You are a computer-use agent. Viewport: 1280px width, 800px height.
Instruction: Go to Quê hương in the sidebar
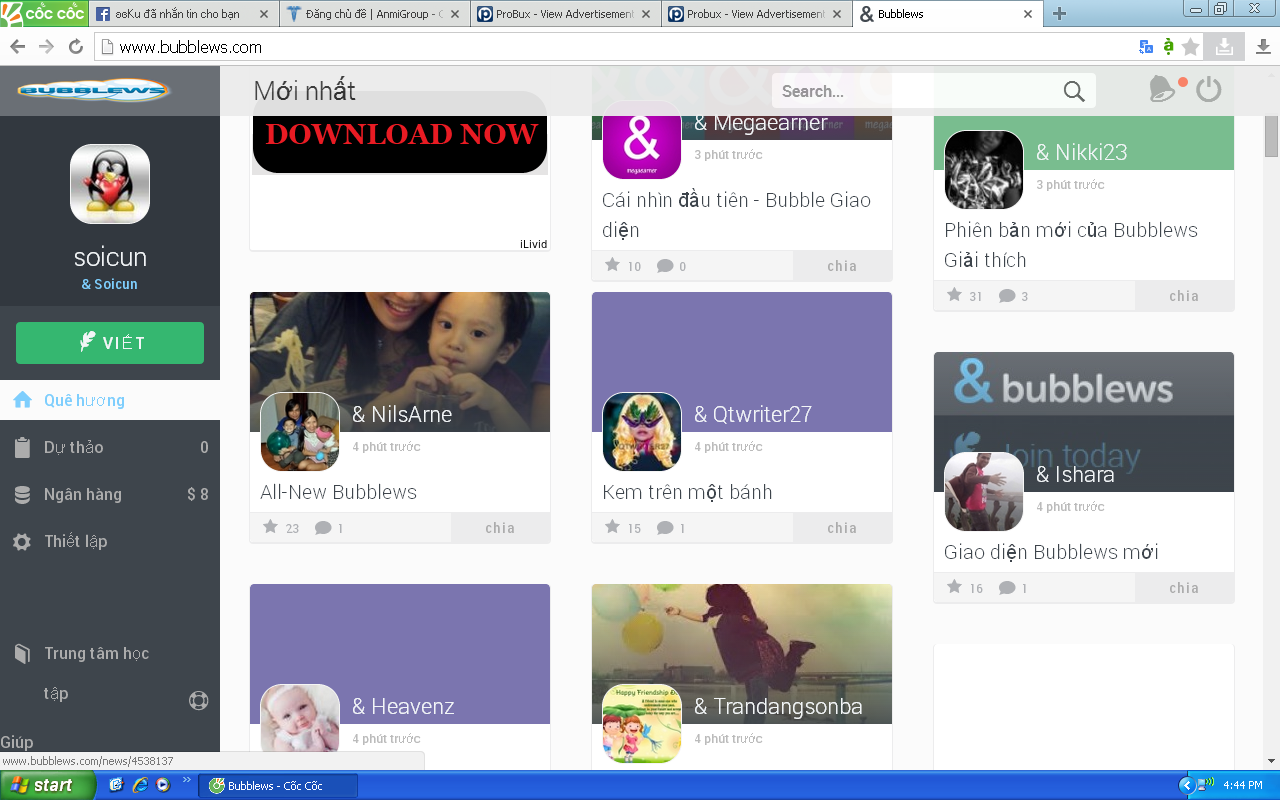[110, 400]
